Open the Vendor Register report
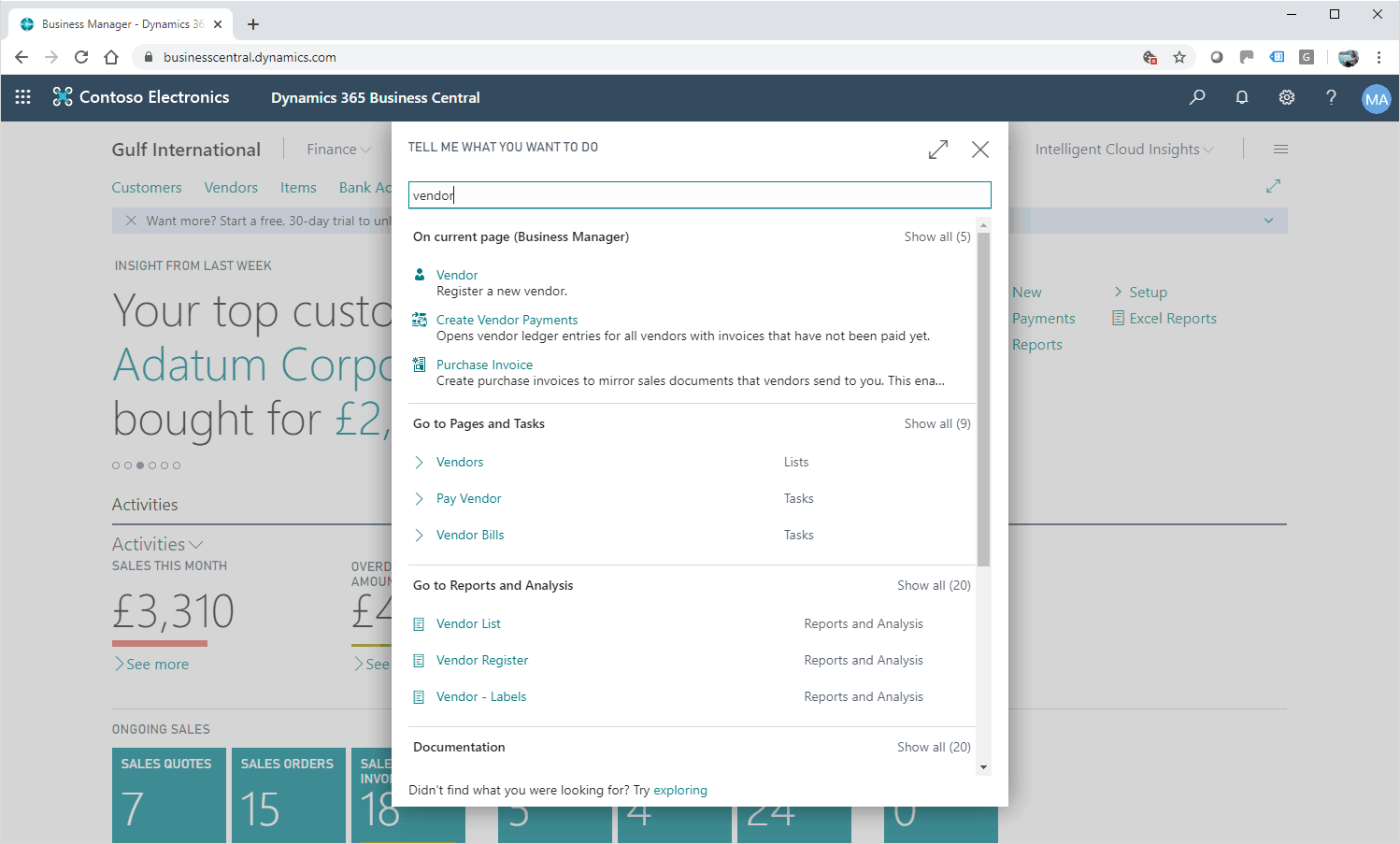1400x844 pixels. coord(482,660)
